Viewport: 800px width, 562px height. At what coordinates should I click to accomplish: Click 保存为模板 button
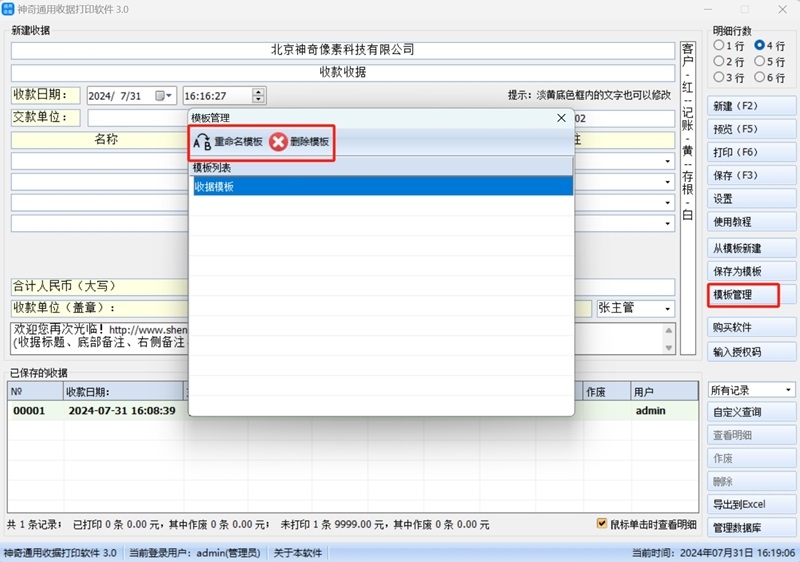(x=752, y=271)
